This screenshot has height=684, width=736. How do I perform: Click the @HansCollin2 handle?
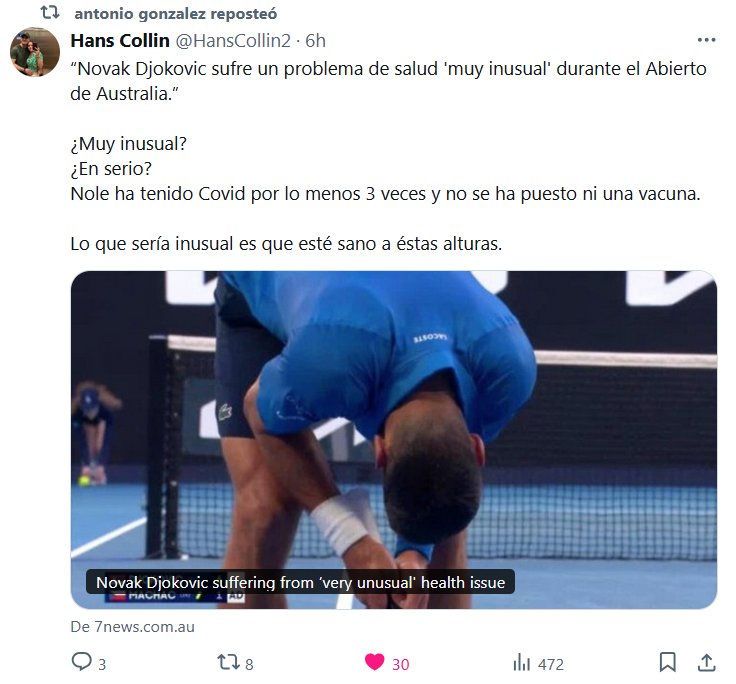[x=233, y=41]
